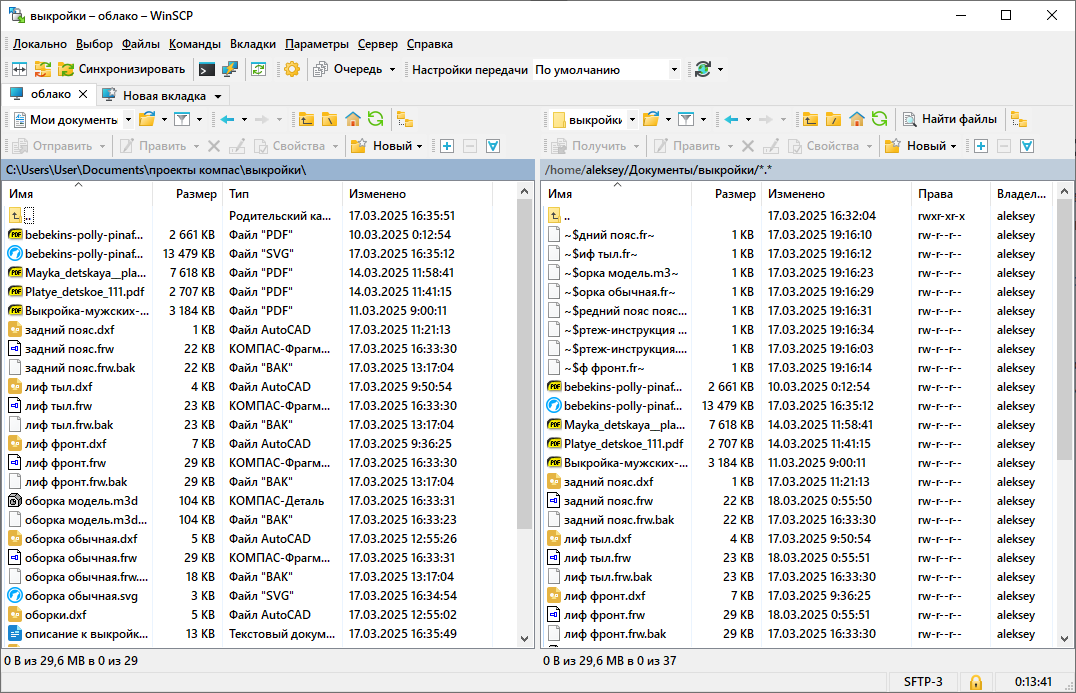The height and width of the screenshot is (693, 1076).
Task: Click remote panel filter icon
Action: coord(686,119)
